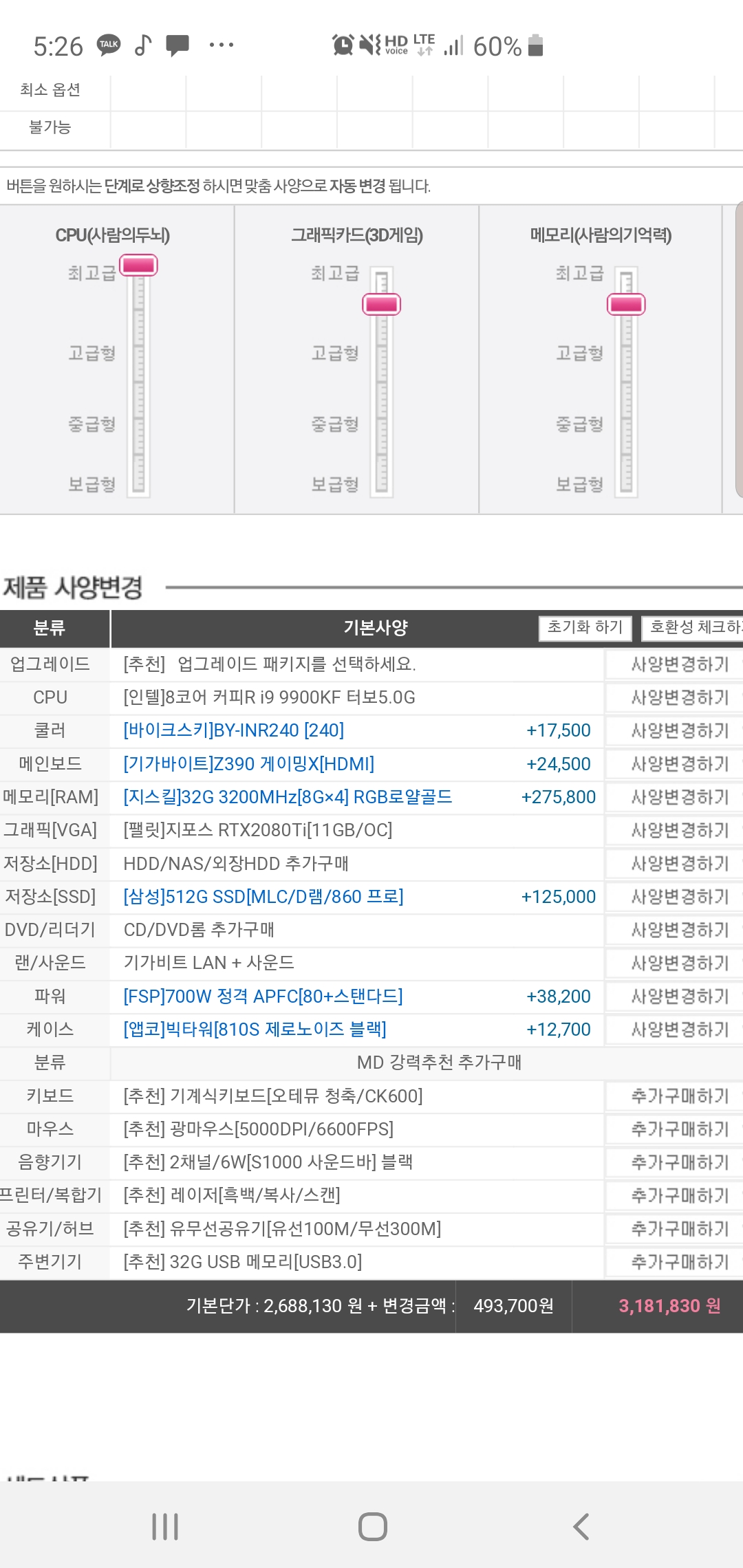Image resolution: width=743 pixels, height=1568 pixels.
Task: Select the CD/DVD롬 추가구매 text
Action: (x=199, y=930)
